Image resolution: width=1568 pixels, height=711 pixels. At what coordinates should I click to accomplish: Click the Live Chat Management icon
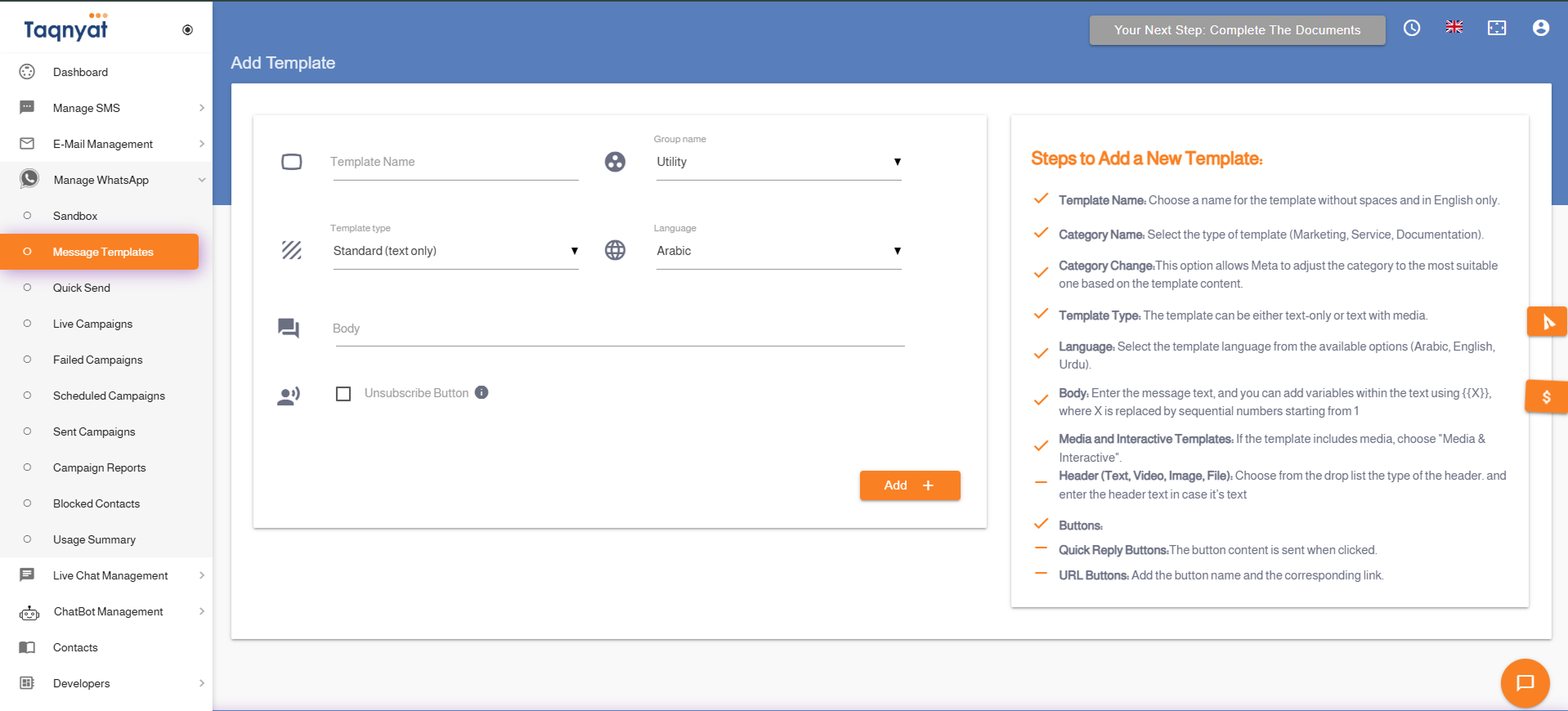coord(27,575)
